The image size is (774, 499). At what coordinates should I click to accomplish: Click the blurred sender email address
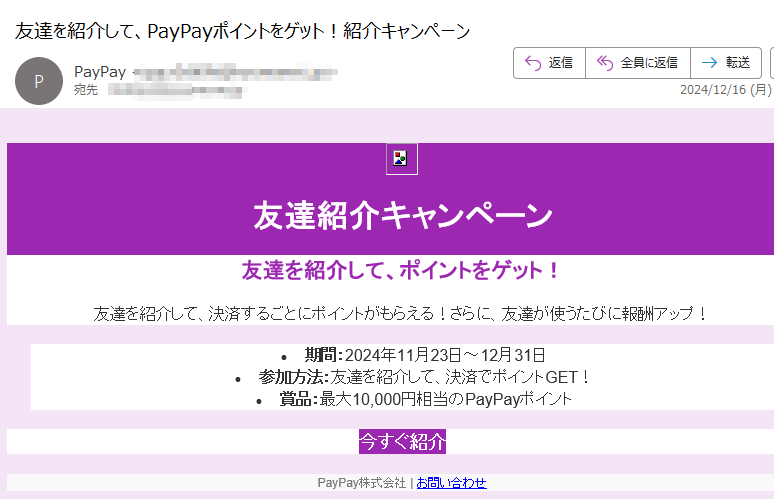pyautogui.click(x=236, y=73)
